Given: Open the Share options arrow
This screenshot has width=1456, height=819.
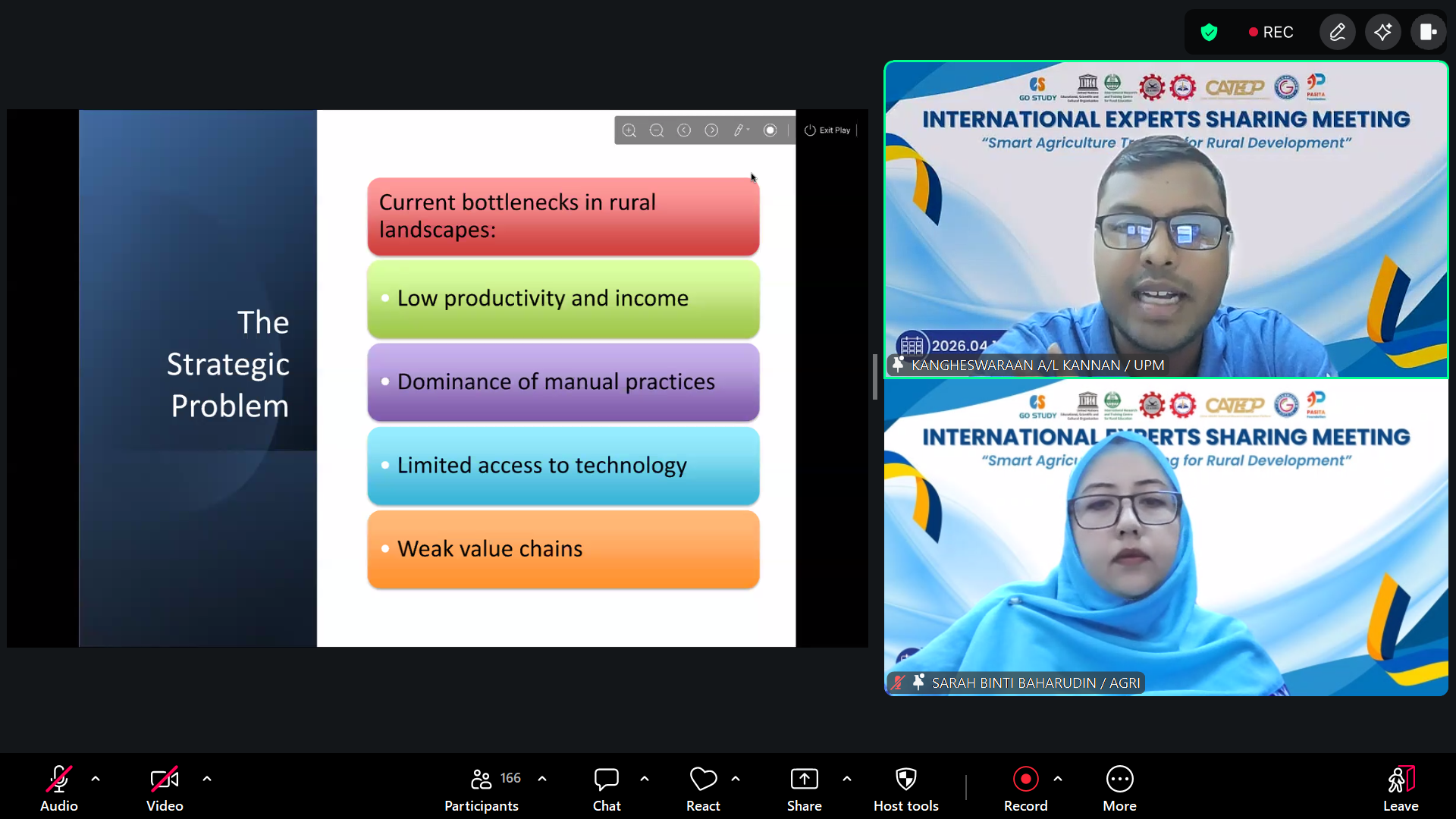Looking at the screenshot, I should [x=847, y=779].
